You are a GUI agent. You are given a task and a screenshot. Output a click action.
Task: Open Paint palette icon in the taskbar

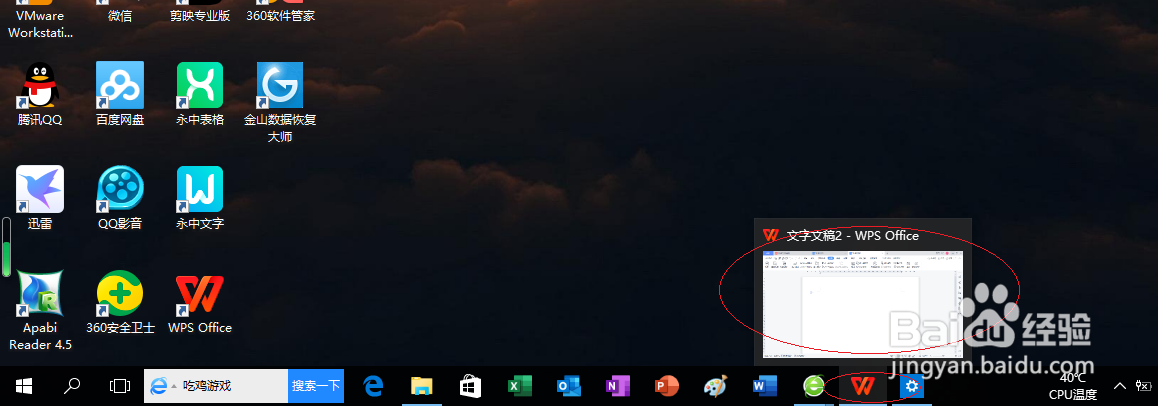coord(715,386)
